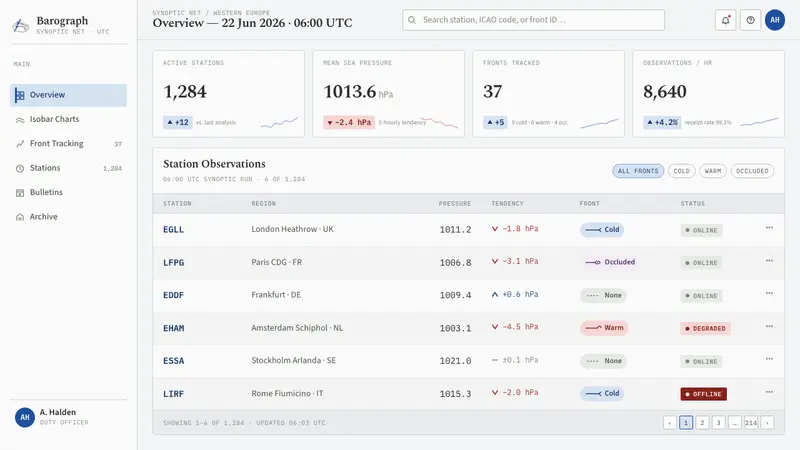Screen dimensions: 800x450
Task: Open row actions menu for EGLL
Action: pyautogui.click(x=769, y=228)
